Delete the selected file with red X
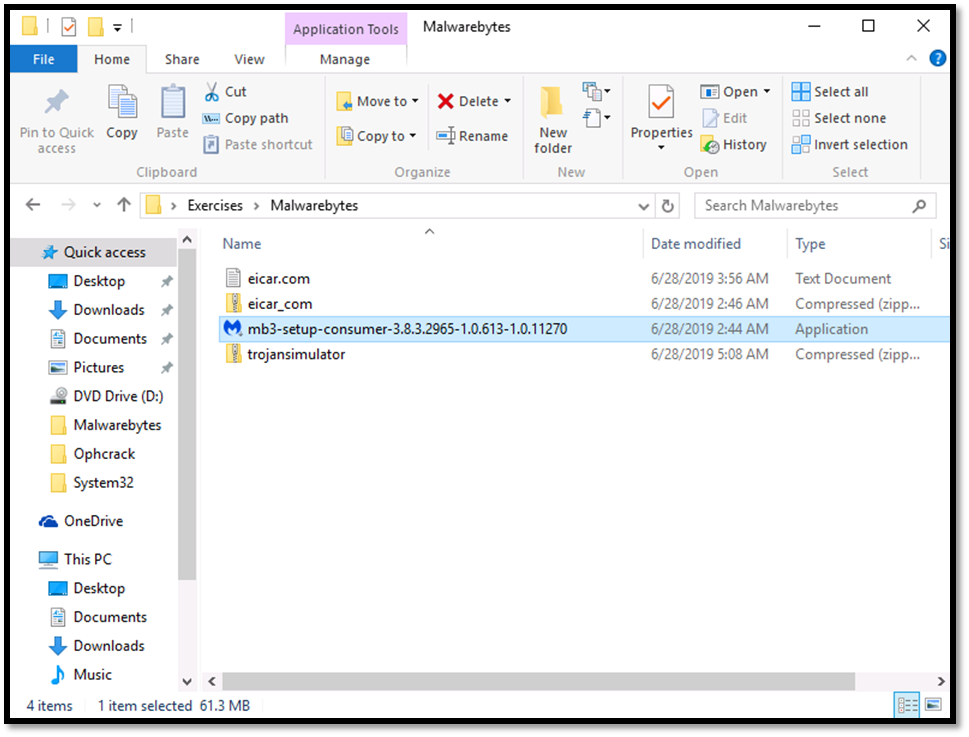Viewport: 969px width, 737px height. [468, 101]
